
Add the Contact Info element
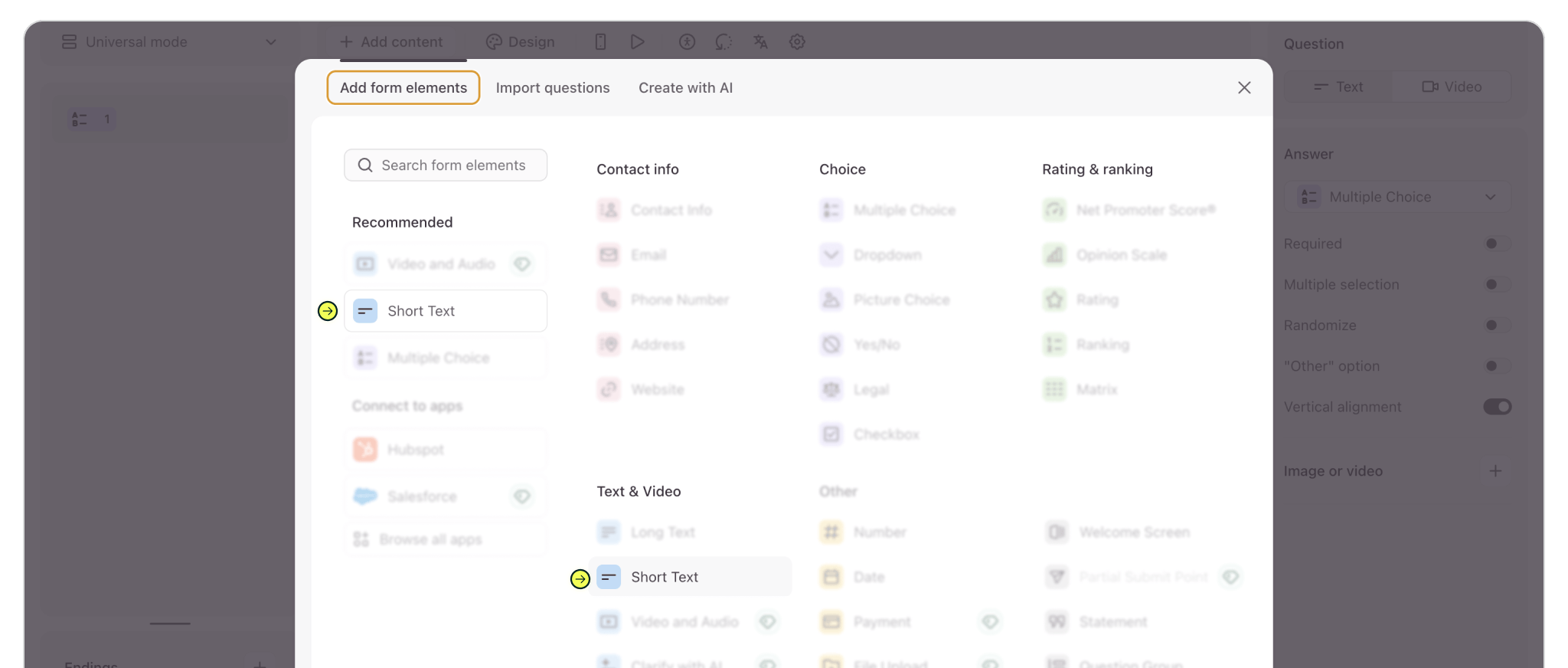[x=655, y=210]
